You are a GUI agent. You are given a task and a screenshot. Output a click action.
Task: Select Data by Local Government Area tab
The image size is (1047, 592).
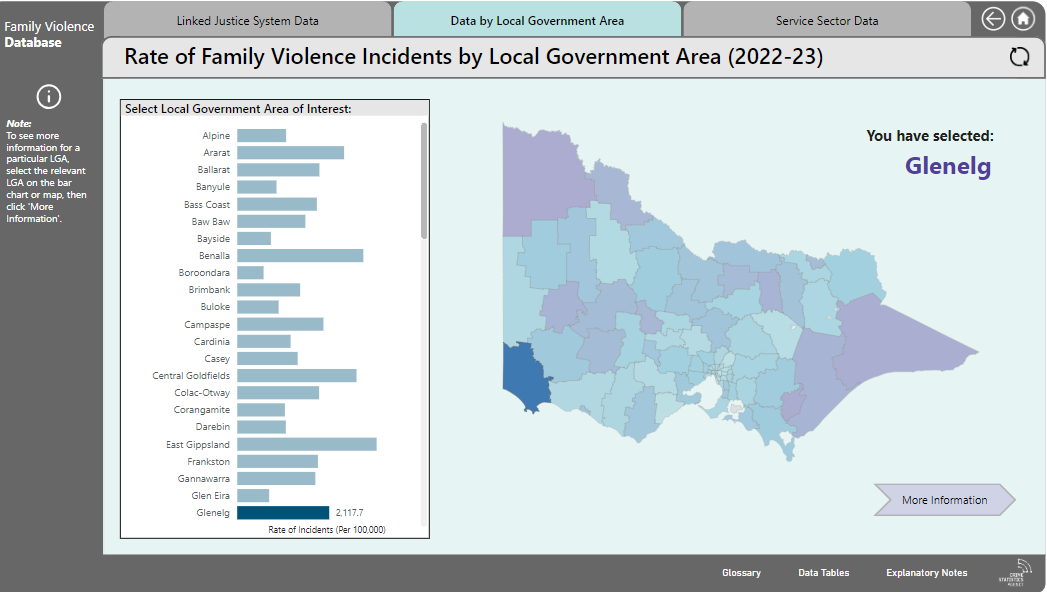point(537,21)
